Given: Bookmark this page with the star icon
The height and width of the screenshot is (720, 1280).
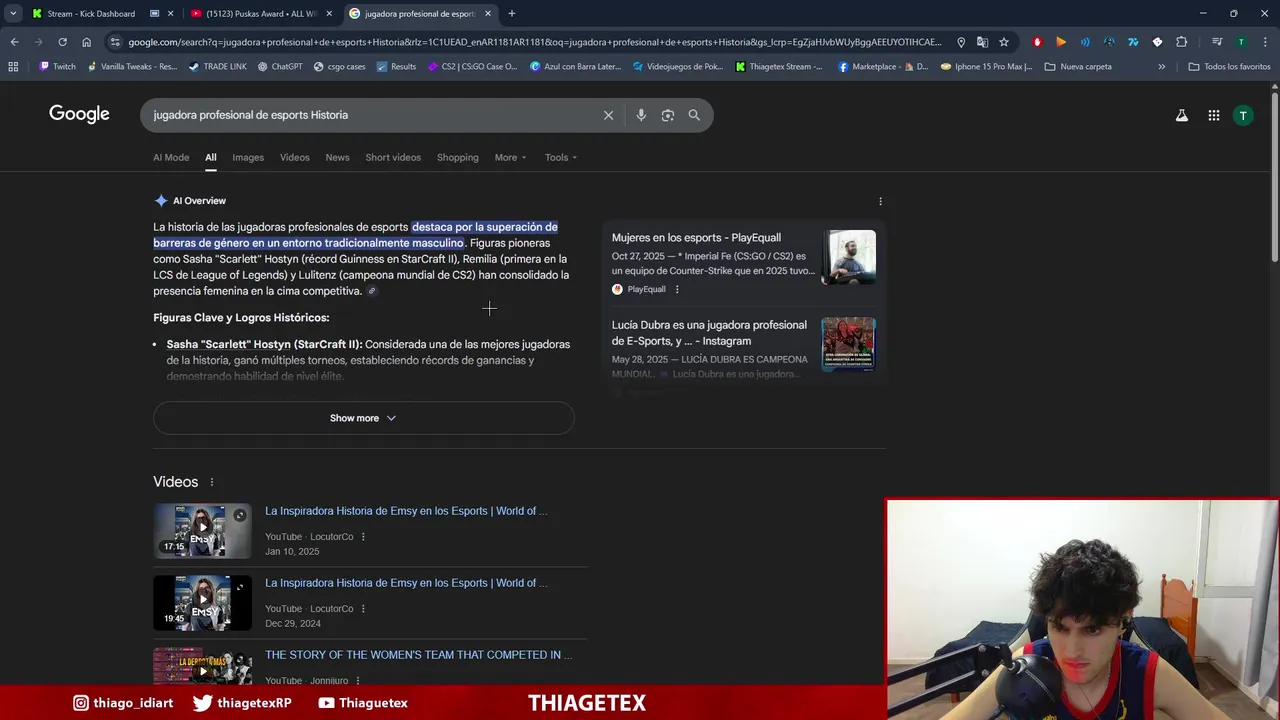Looking at the screenshot, I should tap(1004, 42).
